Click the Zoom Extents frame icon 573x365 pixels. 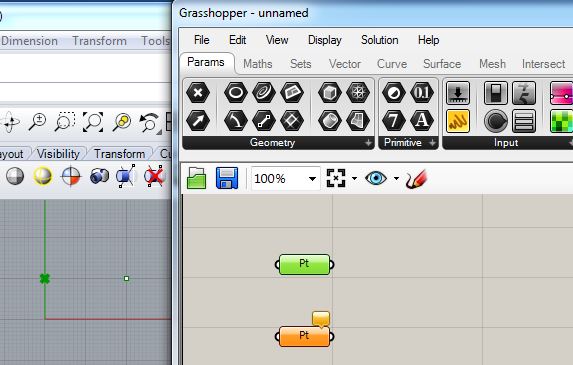(335, 178)
